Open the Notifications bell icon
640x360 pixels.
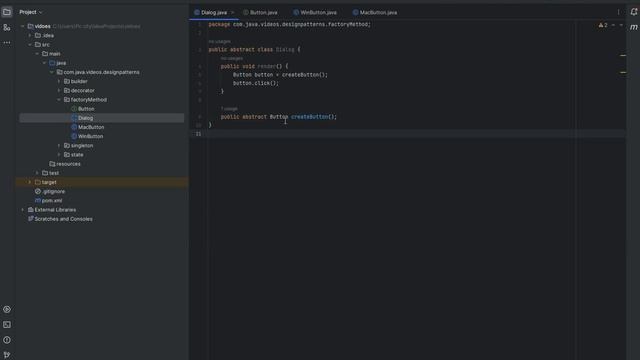point(633,12)
